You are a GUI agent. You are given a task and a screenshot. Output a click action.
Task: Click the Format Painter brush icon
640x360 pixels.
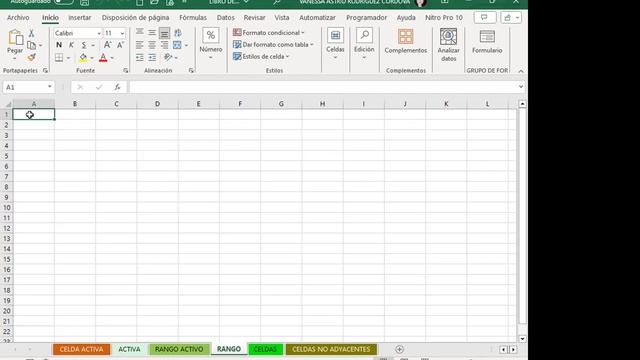(31, 57)
